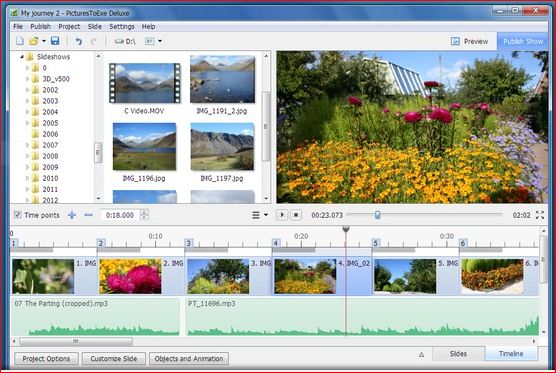Expand the 2002 folder
This screenshot has width=556, height=373.
[x=28, y=90]
